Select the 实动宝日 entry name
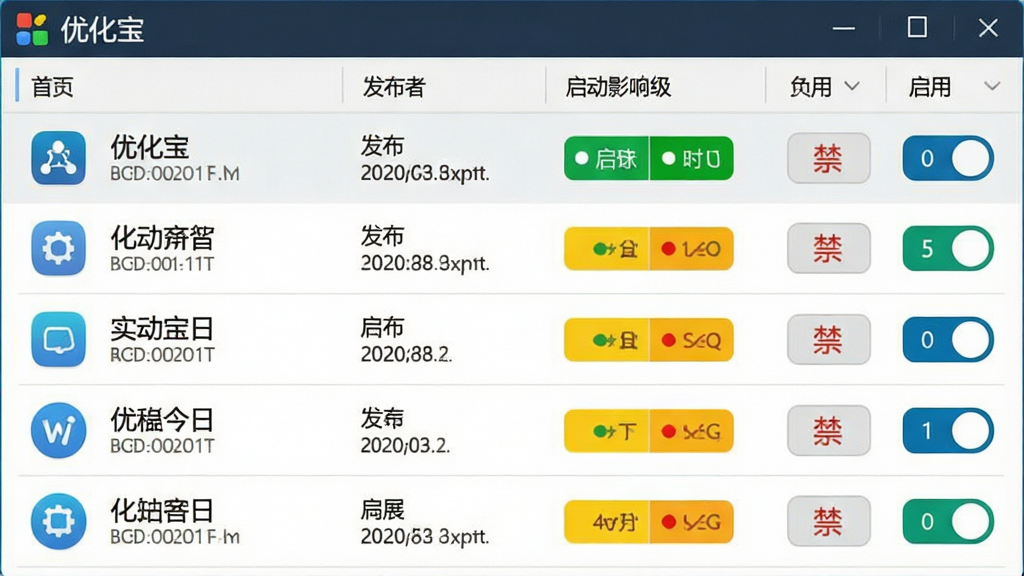Viewport: 1024px width, 576px height. click(x=162, y=328)
